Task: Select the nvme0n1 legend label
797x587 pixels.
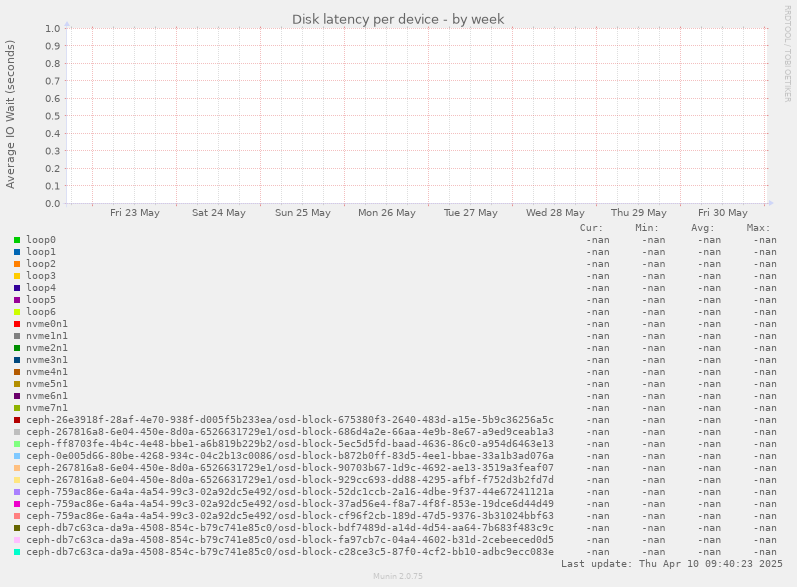Action: 47,324
